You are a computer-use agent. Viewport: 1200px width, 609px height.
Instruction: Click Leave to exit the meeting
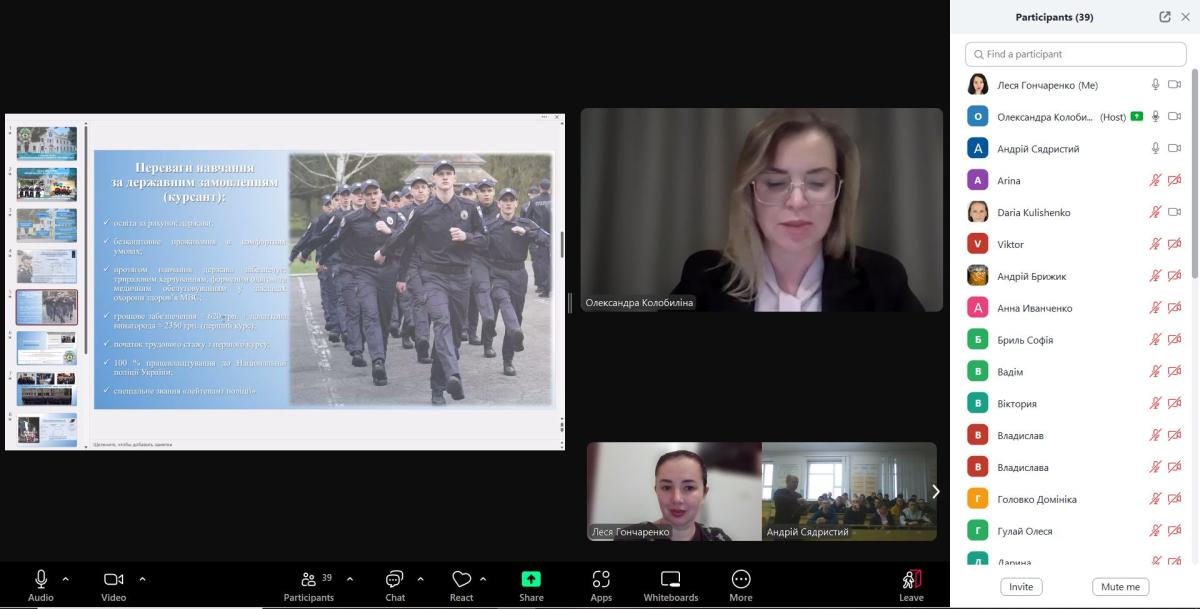pos(911,585)
